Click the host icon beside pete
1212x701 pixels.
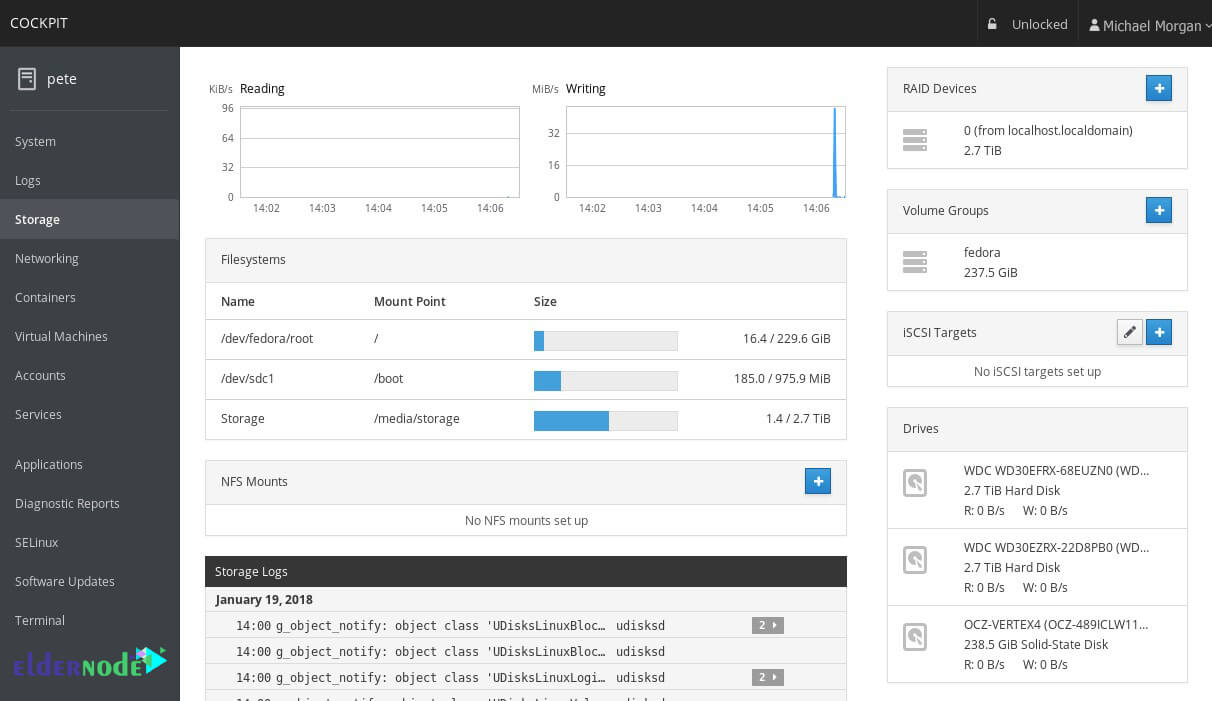[27, 78]
